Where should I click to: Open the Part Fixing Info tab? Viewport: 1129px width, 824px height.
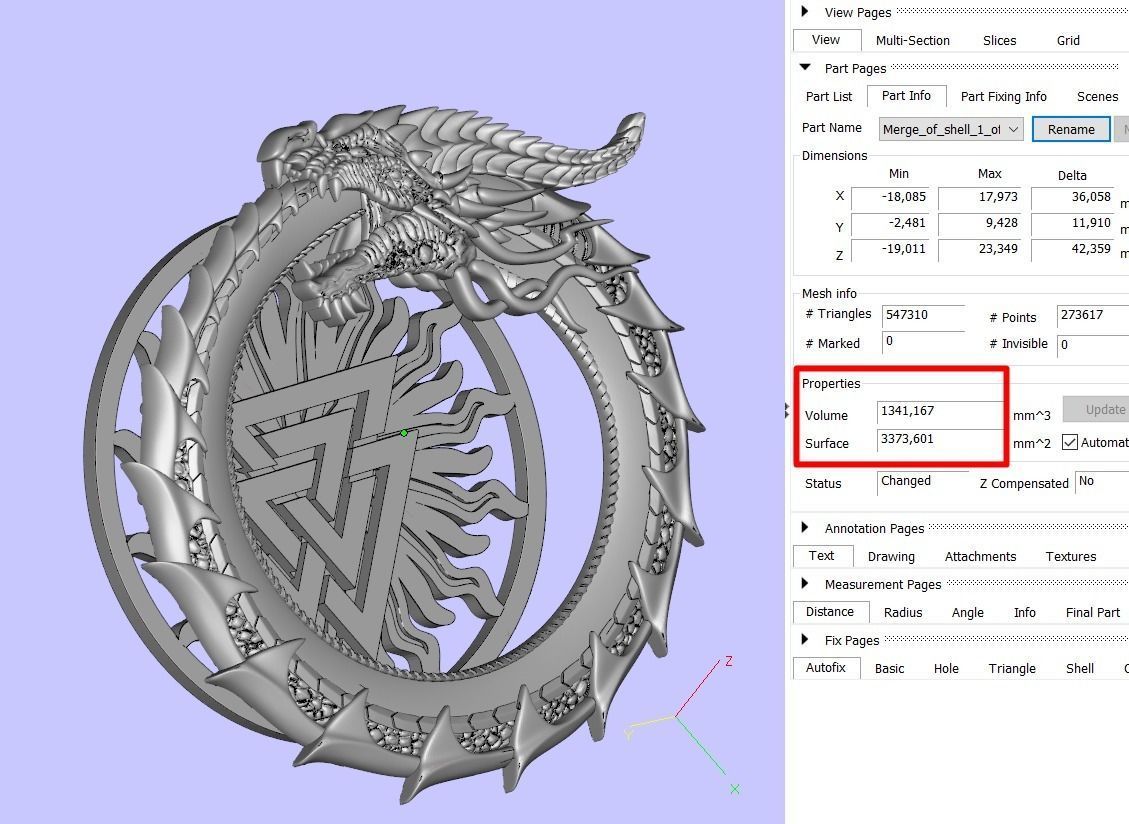click(1003, 97)
